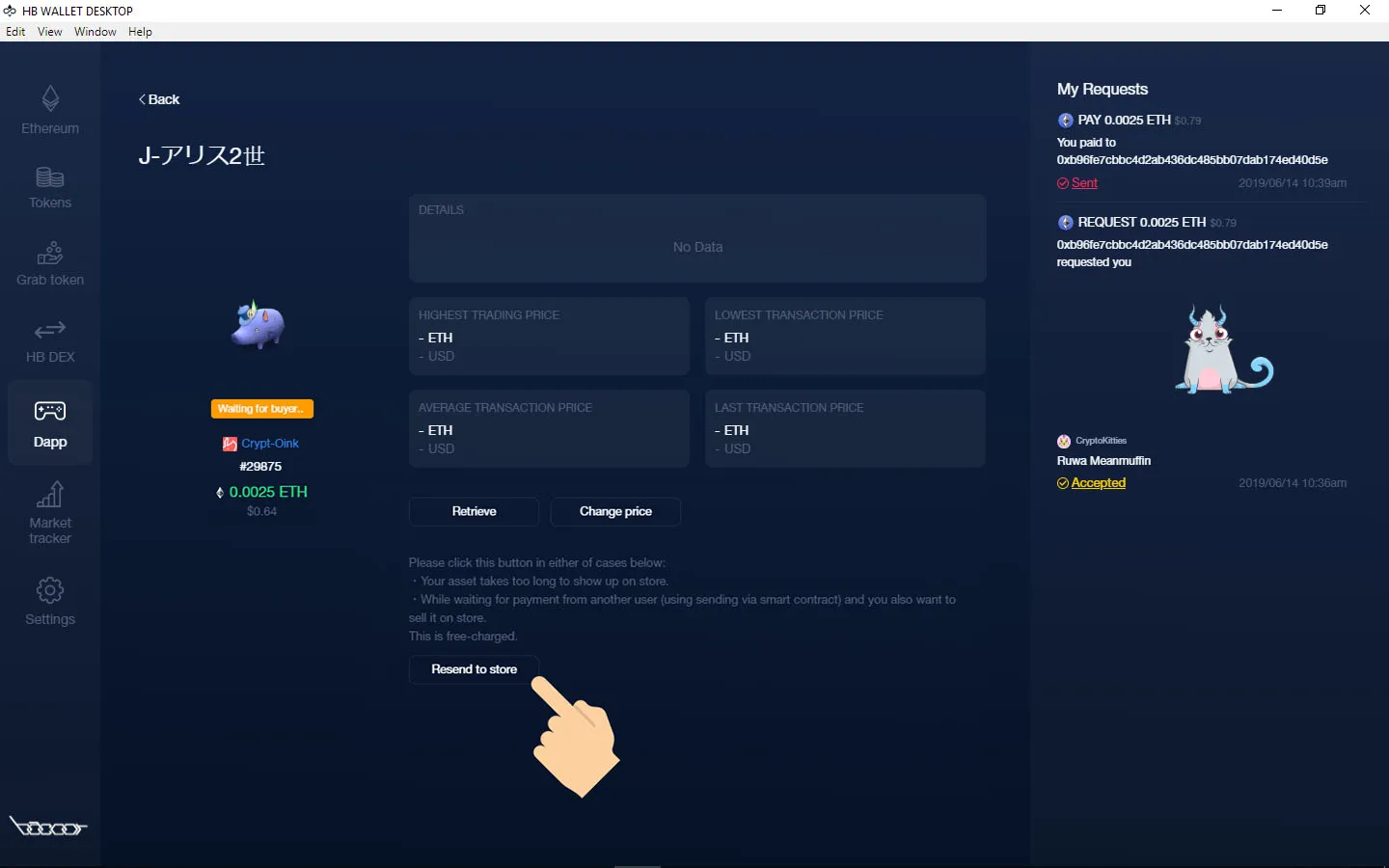Open Settings gear icon

tap(50, 590)
